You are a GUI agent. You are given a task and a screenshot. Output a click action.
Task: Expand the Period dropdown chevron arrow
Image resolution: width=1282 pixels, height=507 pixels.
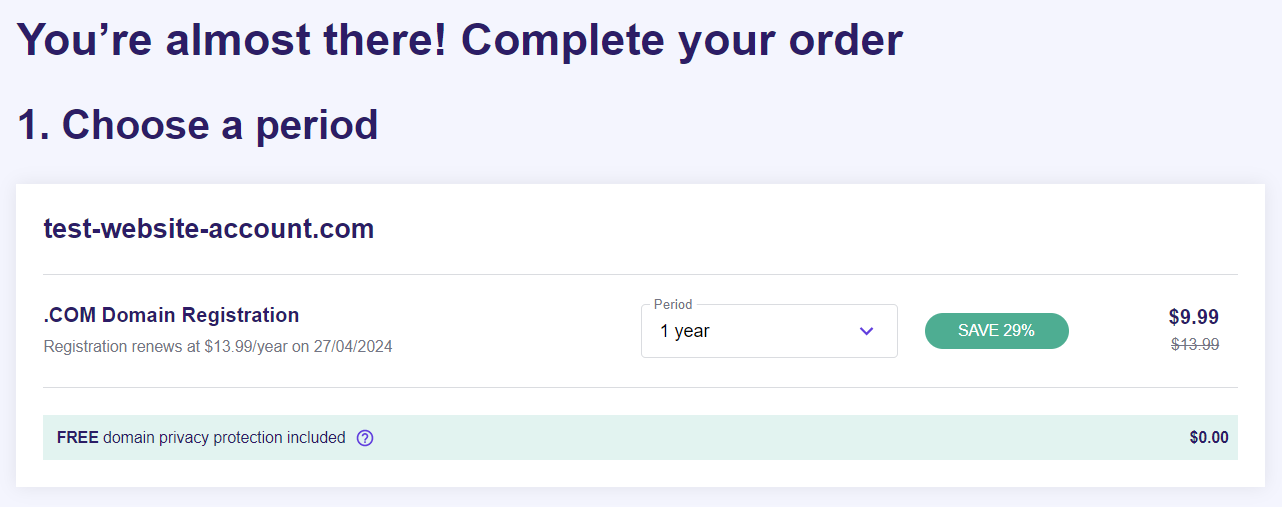(x=867, y=331)
